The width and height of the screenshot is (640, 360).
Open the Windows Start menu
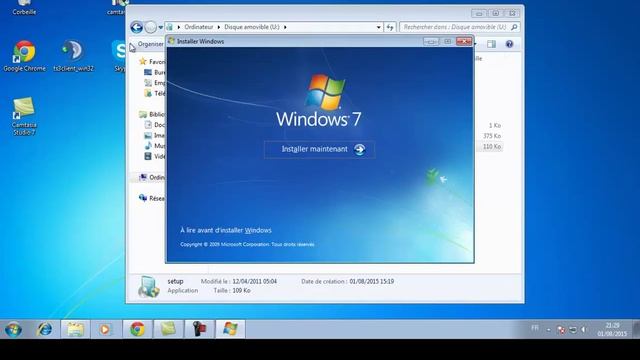pos(13,329)
